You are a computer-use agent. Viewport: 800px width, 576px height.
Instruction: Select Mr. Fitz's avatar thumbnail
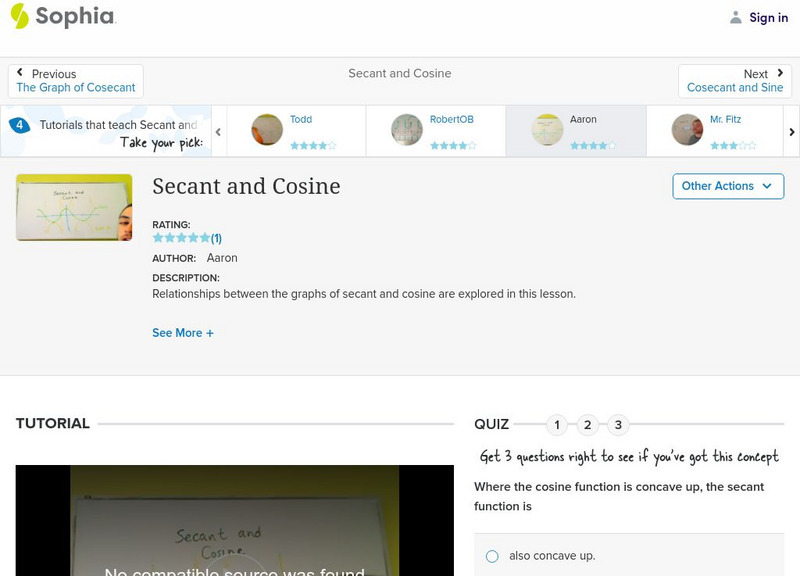688,130
